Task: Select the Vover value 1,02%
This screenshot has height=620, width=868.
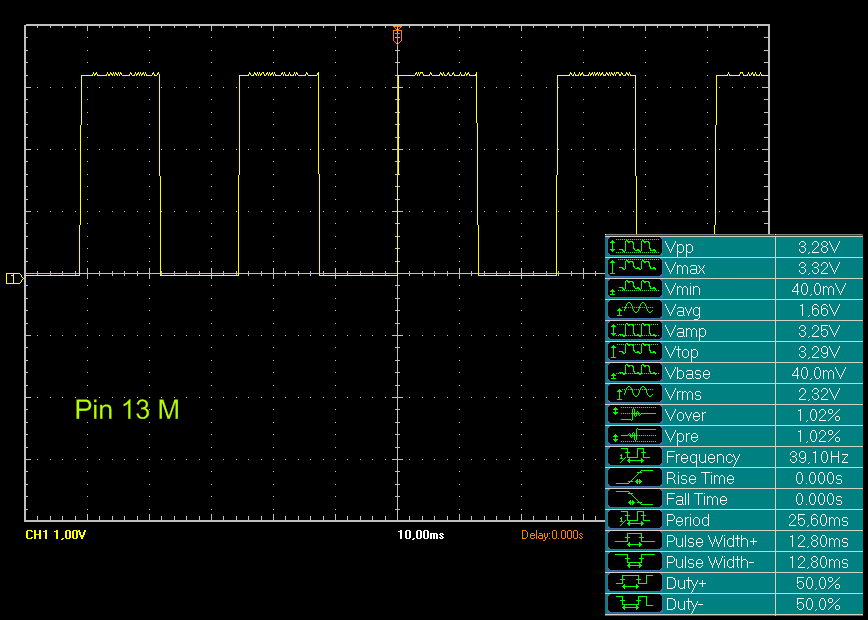Action: pyautogui.click(x=819, y=416)
